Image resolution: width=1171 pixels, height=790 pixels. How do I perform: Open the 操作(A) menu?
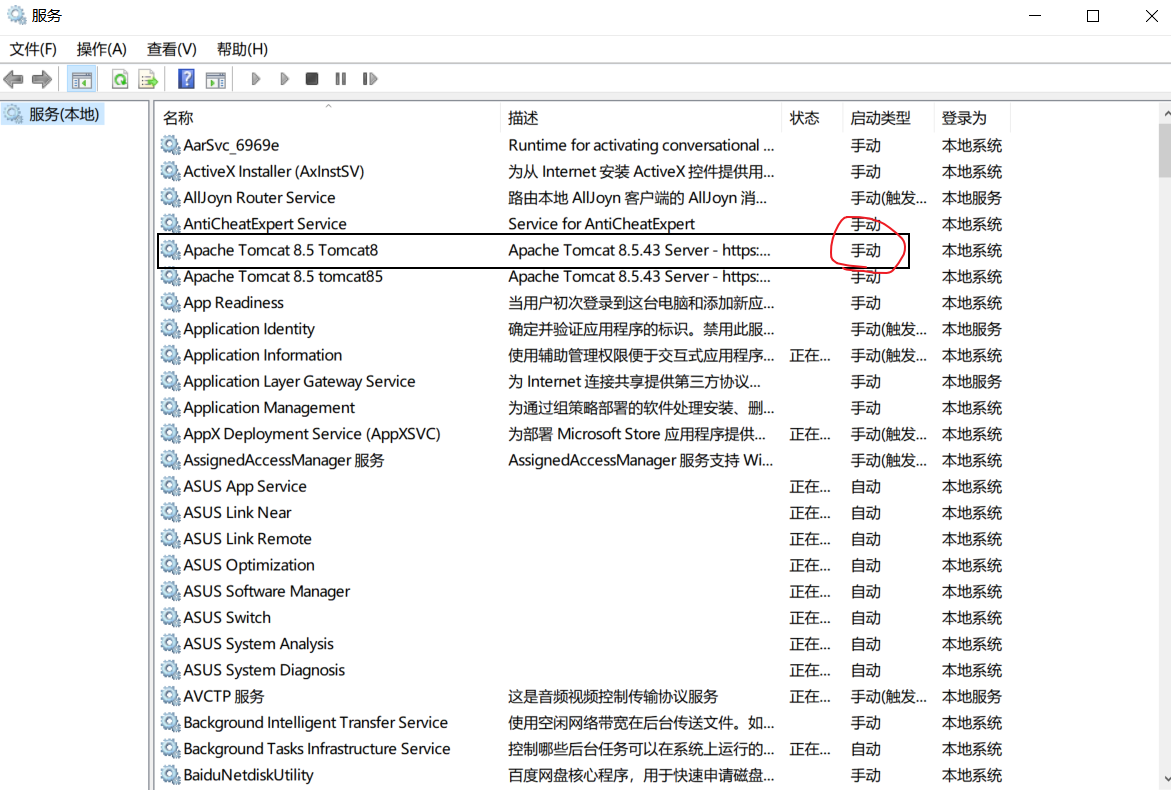coord(102,49)
